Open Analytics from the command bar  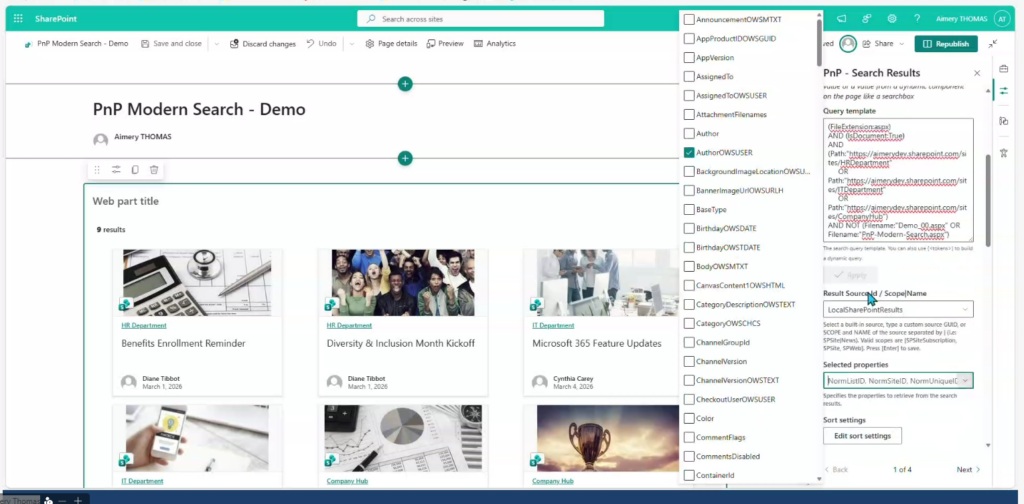(x=494, y=44)
